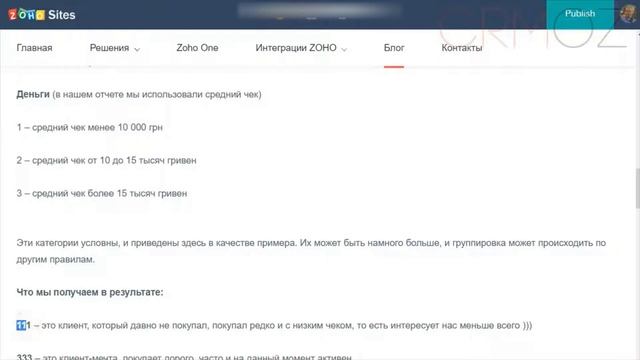Open the Решения menu item
This screenshot has width=640, height=360.
click(109, 48)
